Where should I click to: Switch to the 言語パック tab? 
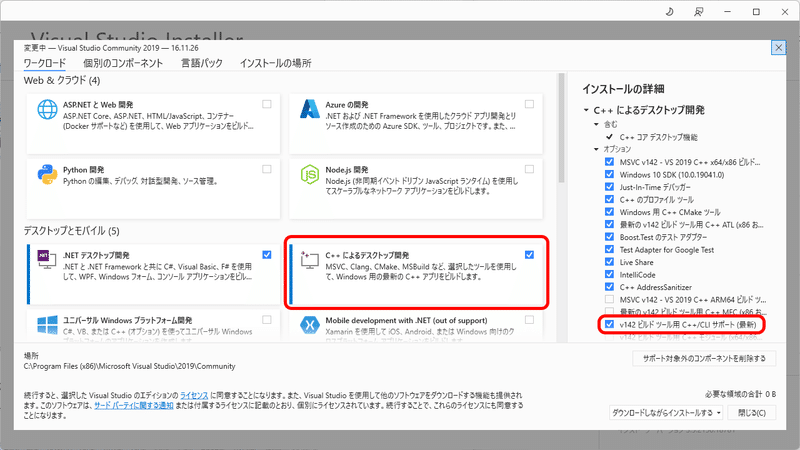pos(202,63)
